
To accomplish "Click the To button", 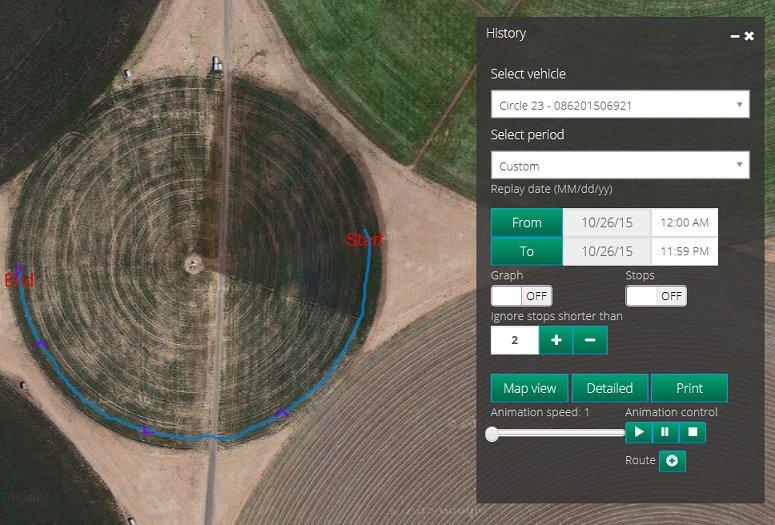I will [527, 251].
